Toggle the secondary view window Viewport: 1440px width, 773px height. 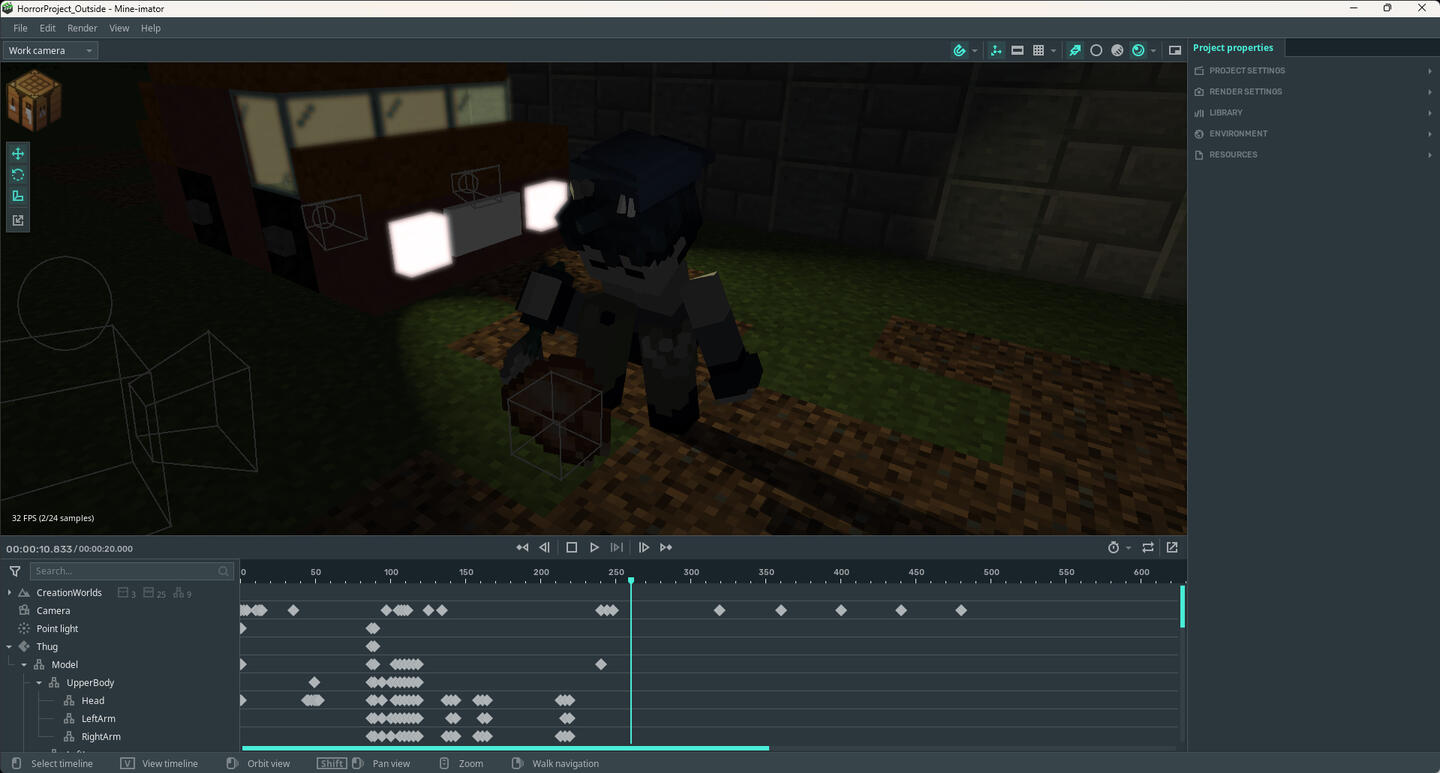(1175, 50)
